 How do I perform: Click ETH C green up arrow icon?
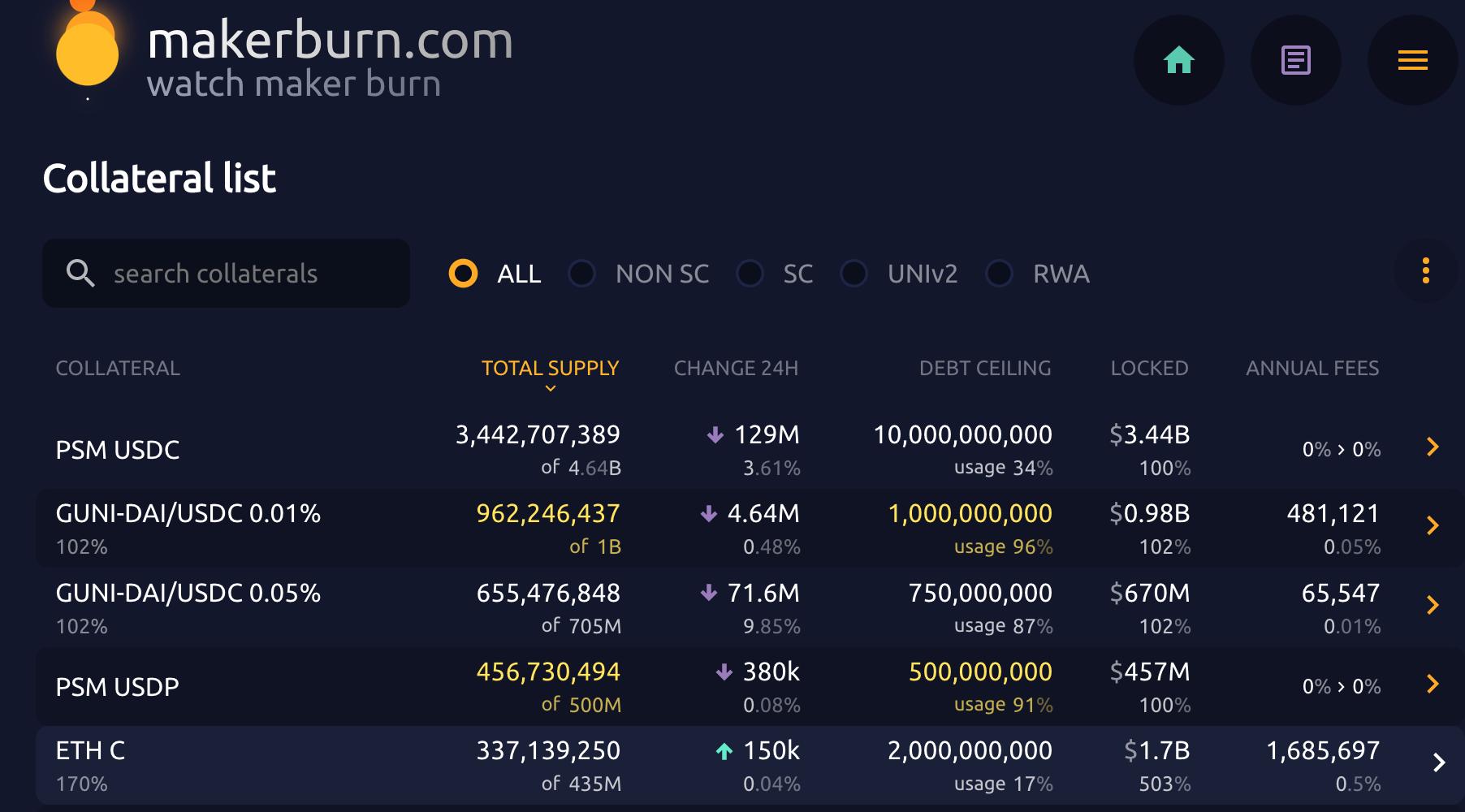point(724,751)
